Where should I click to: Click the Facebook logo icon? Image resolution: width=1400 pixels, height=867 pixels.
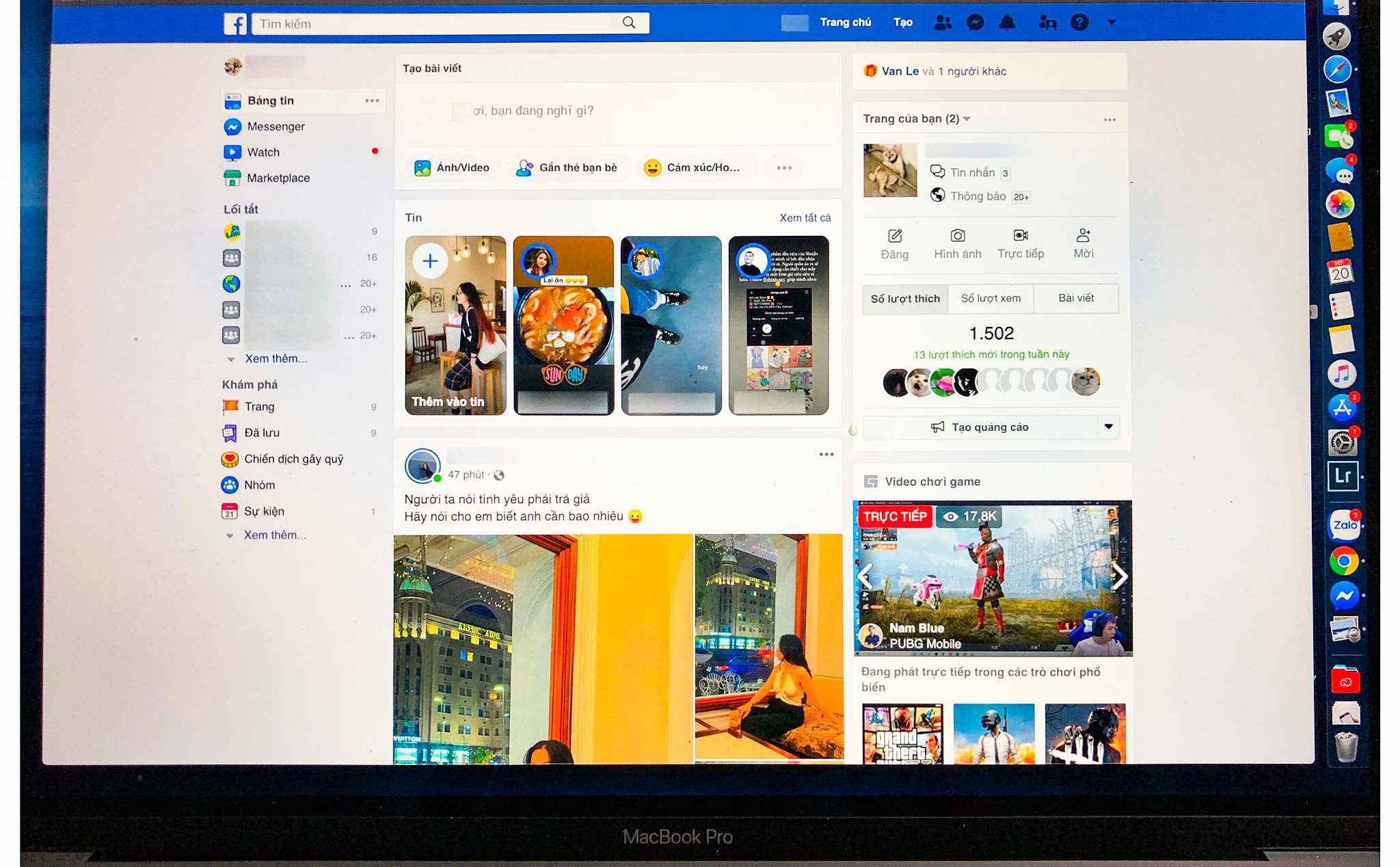[x=234, y=24]
